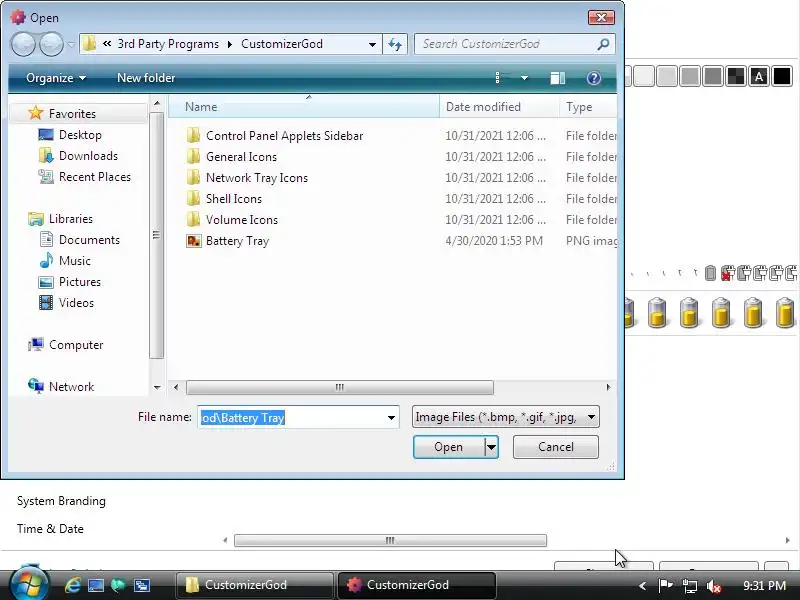Viewport: 800px width, 600px height.
Task: Select Libraries in the navigation pane
Action: 70,219
